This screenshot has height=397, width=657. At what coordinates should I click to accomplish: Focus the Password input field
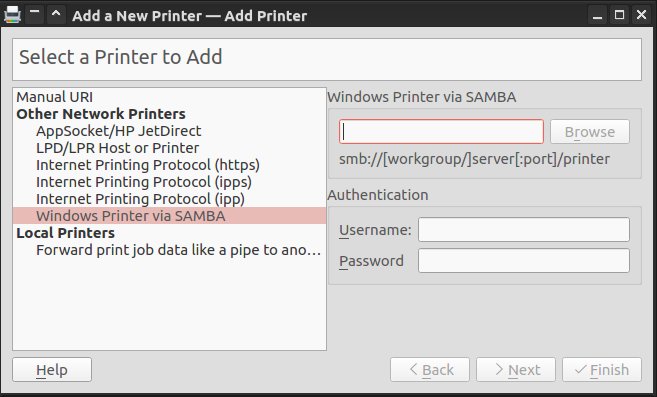(524, 261)
